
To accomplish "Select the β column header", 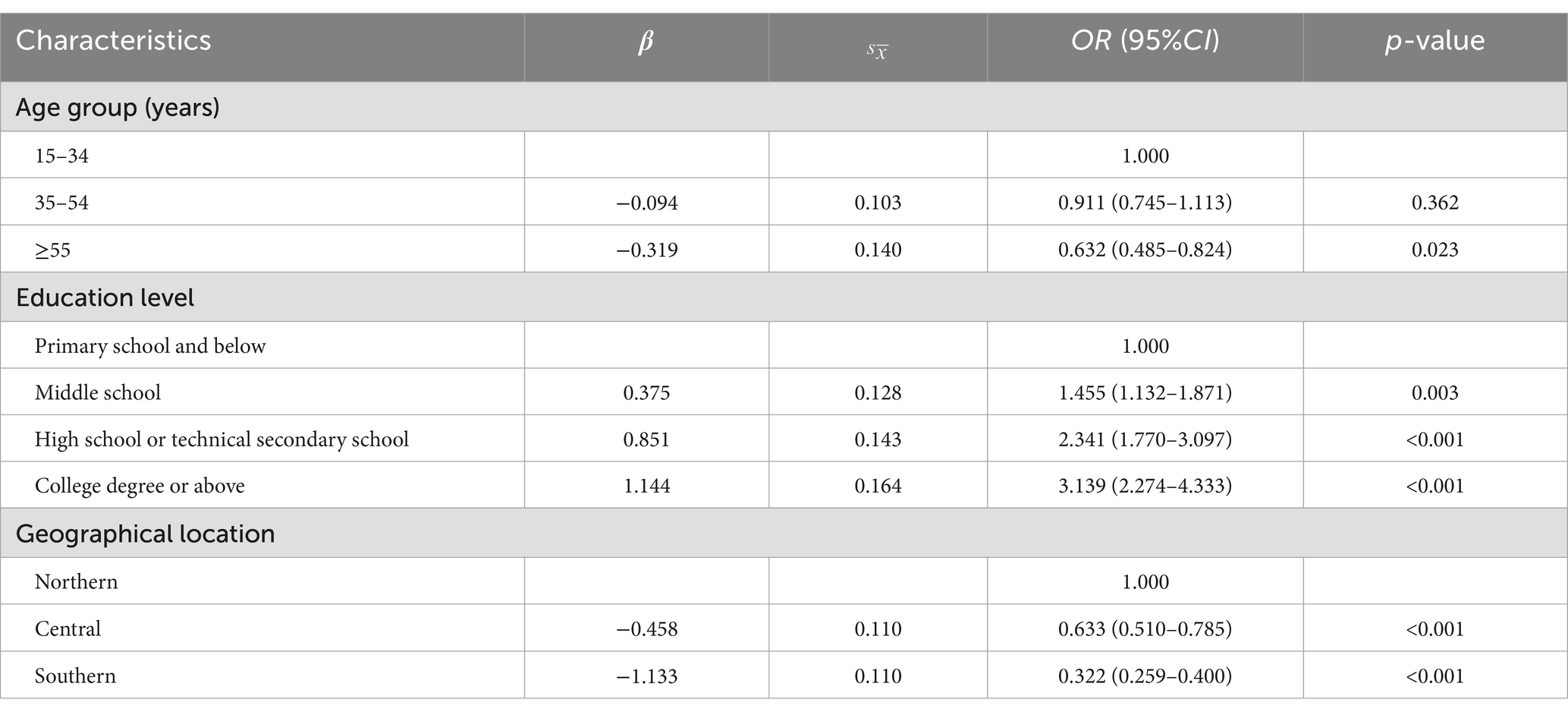I will [x=646, y=42].
